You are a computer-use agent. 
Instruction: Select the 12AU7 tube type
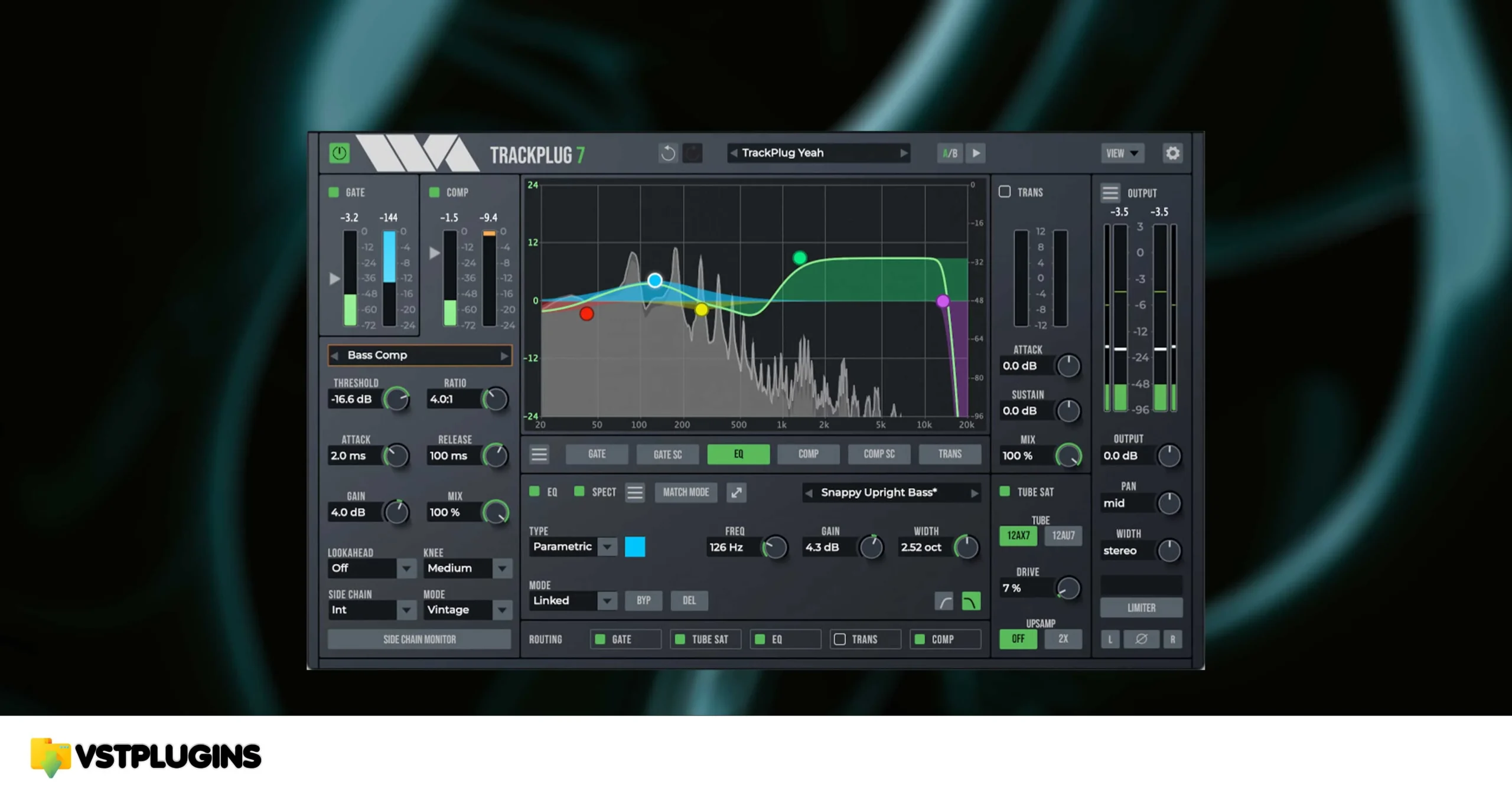(1063, 536)
